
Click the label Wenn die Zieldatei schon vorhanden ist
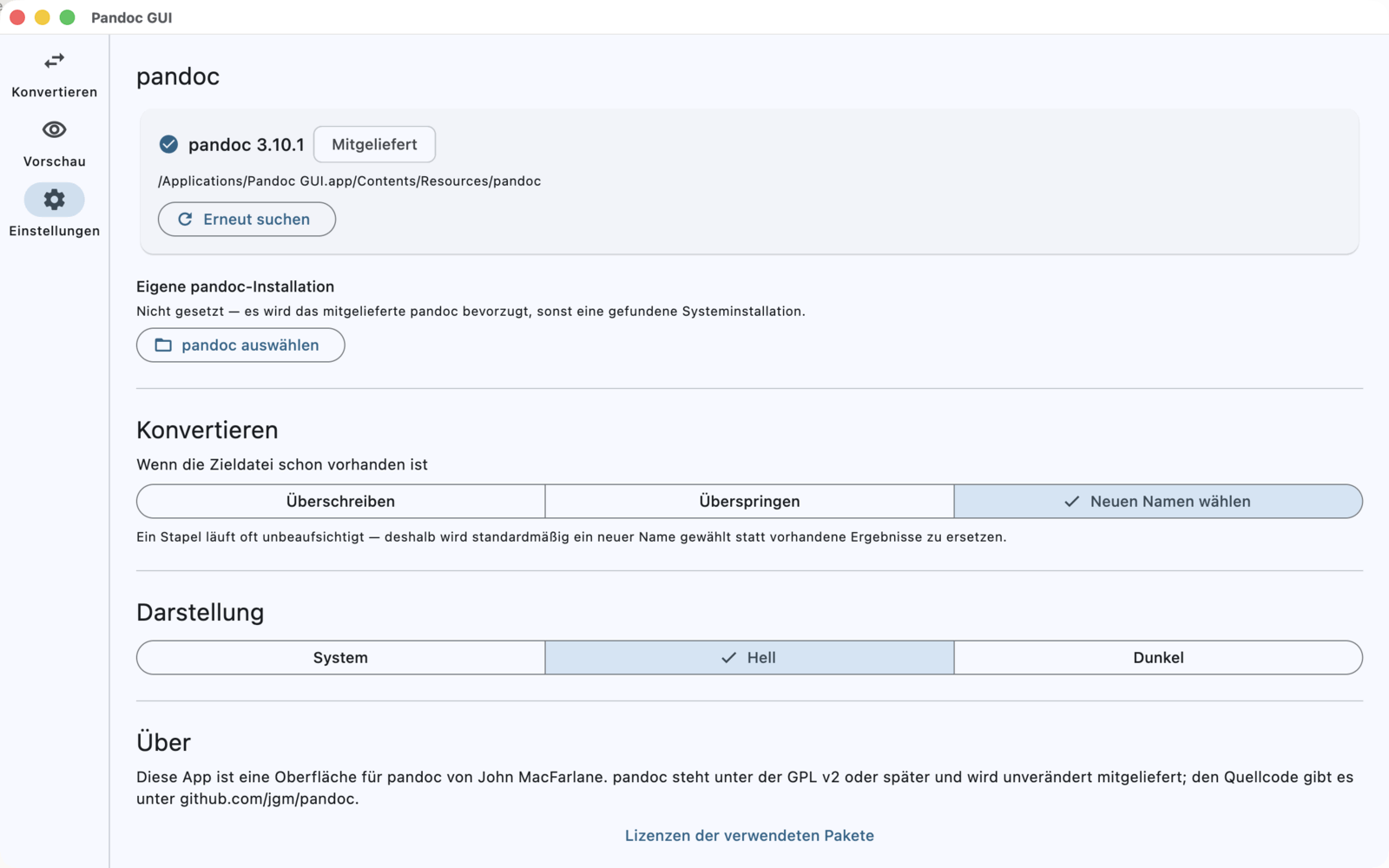click(282, 464)
